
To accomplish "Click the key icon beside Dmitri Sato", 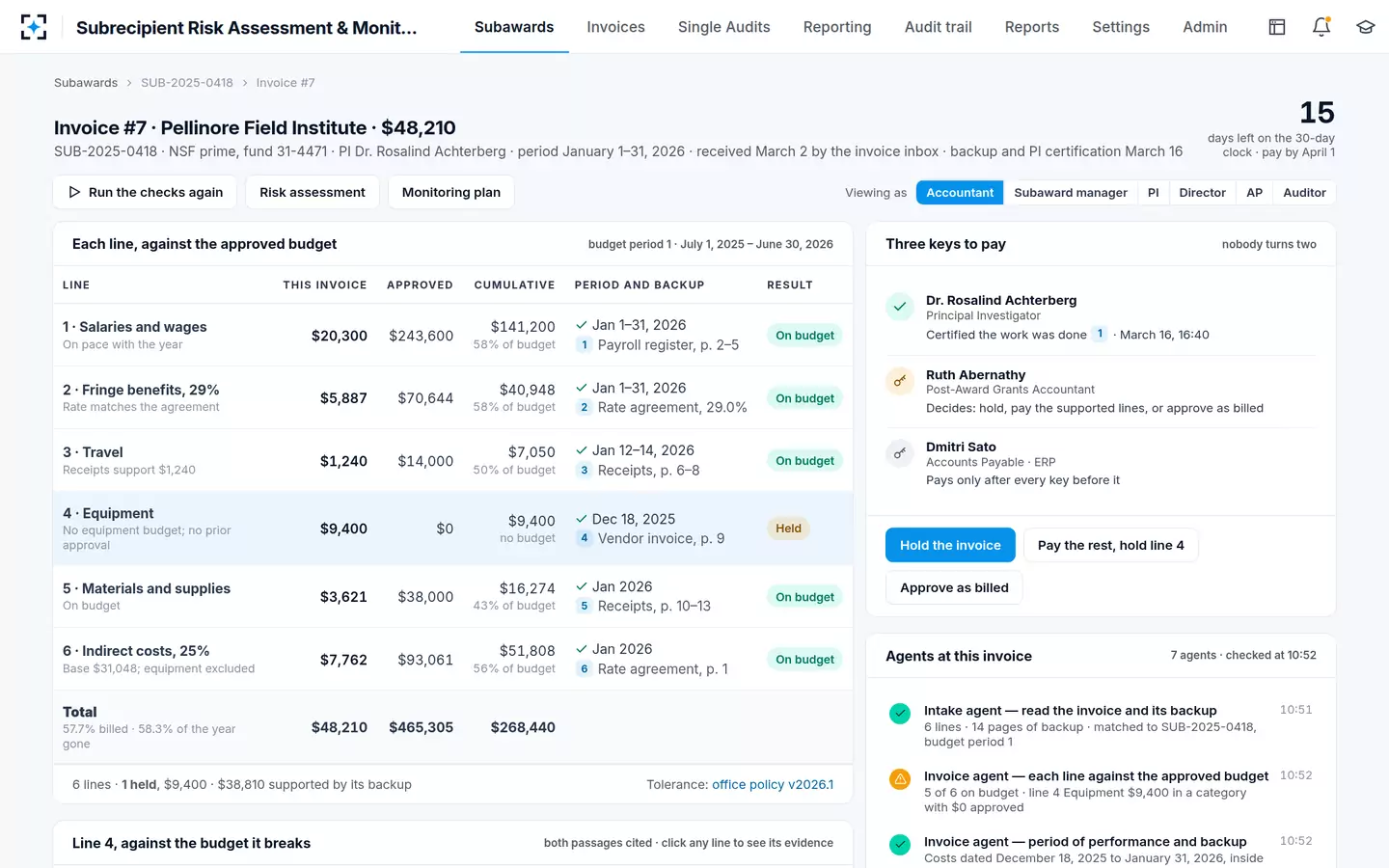I will click(x=900, y=453).
